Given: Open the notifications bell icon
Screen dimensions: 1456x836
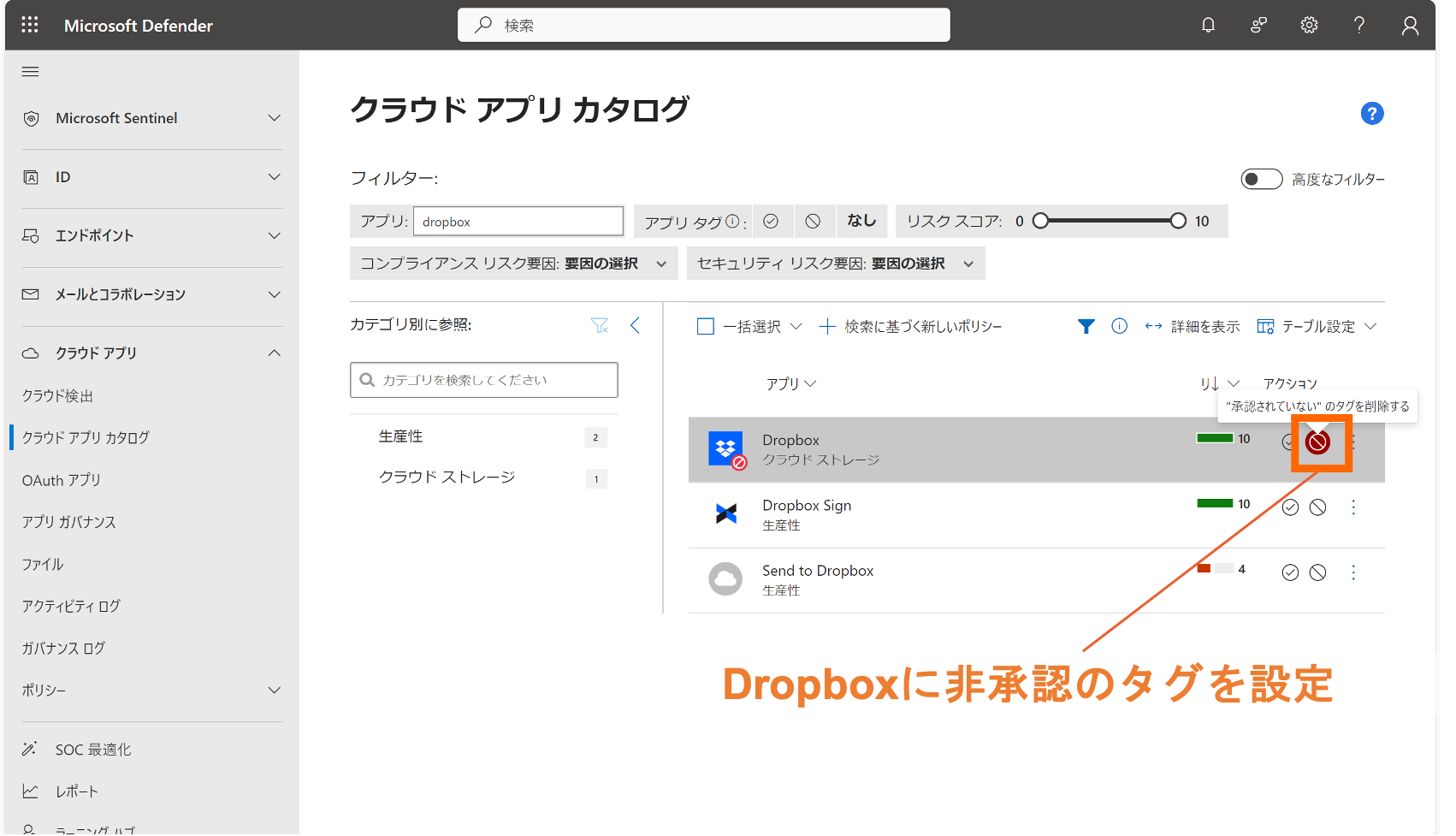Looking at the screenshot, I should coord(1208,25).
